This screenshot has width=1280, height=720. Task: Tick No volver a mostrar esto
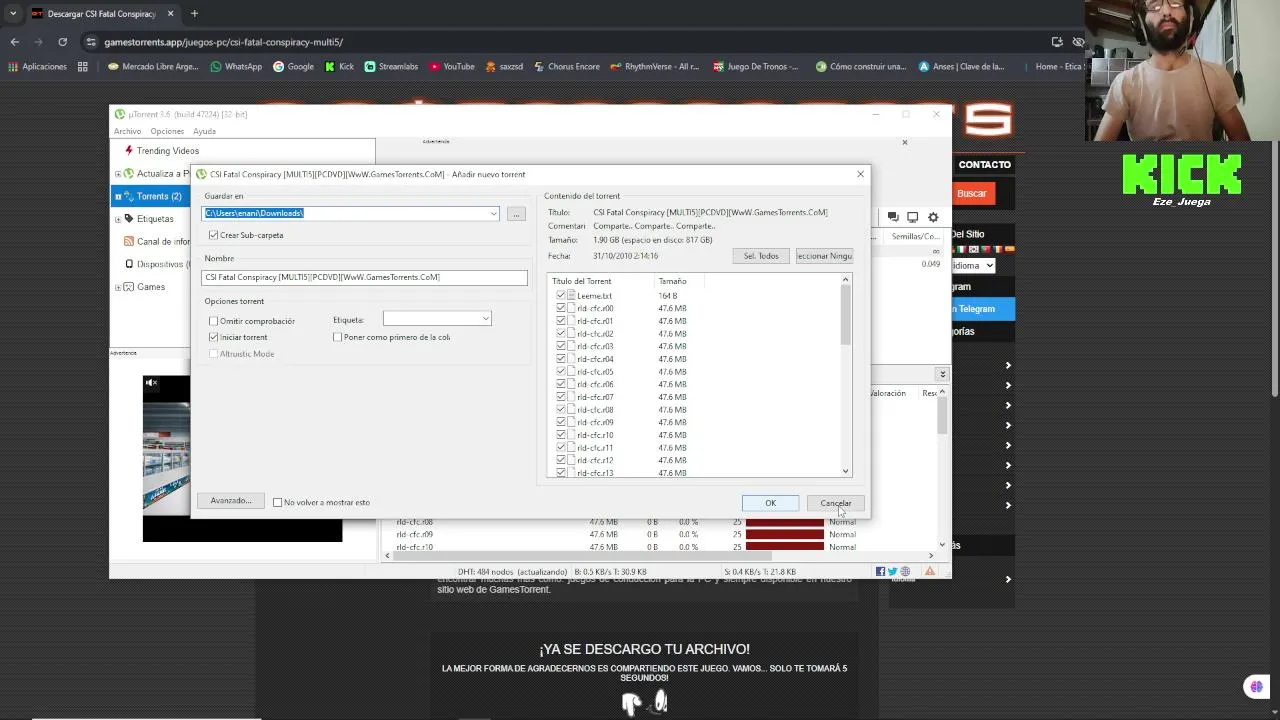point(277,502)
